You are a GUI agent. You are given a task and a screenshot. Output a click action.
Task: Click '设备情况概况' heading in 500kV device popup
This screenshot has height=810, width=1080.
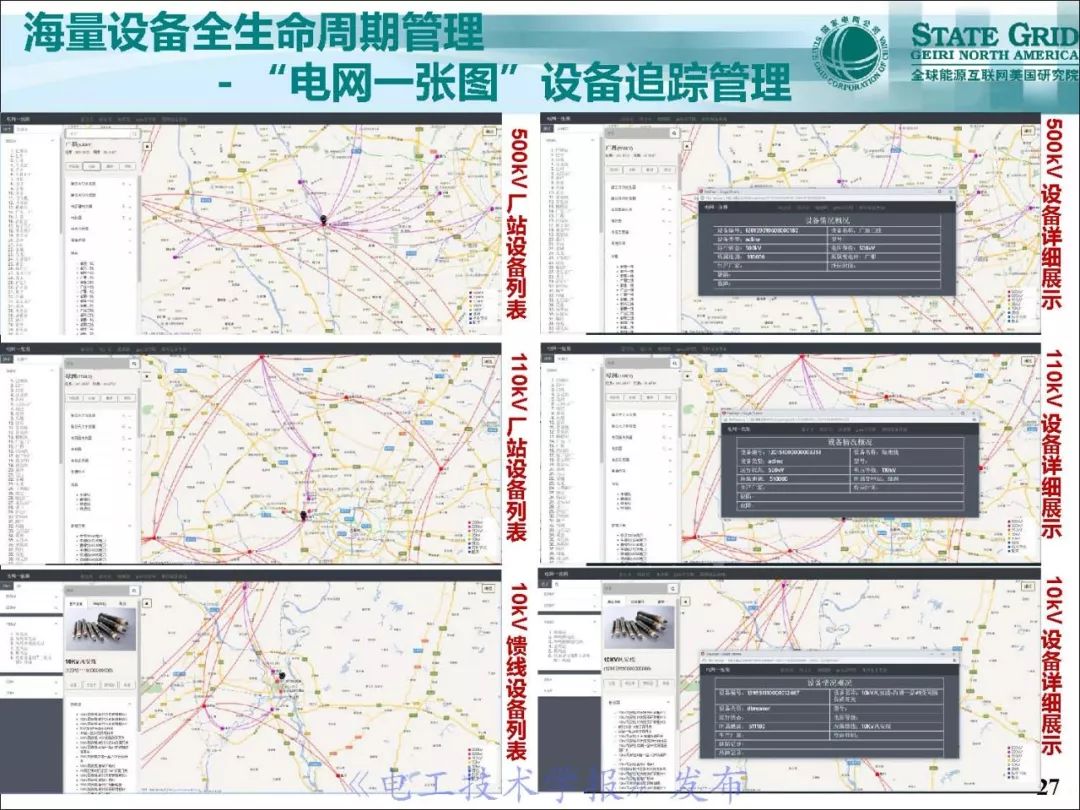[828, 220]
